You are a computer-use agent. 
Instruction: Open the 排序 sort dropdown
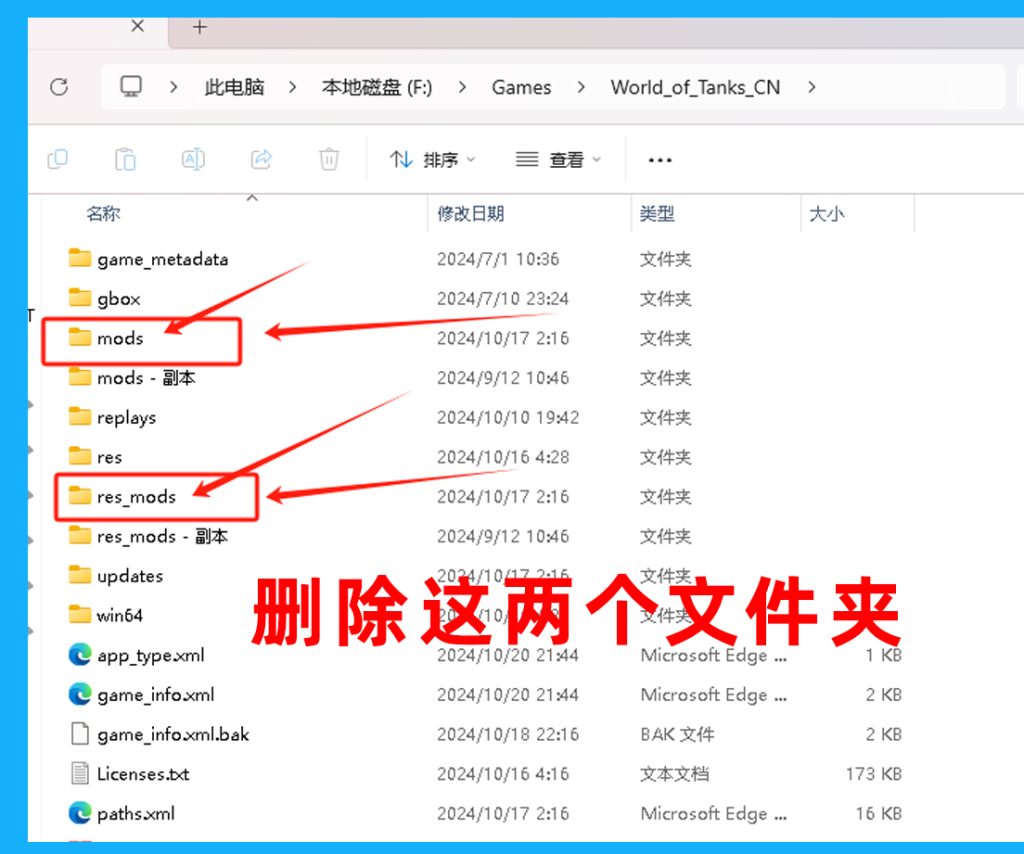(432, 159)
